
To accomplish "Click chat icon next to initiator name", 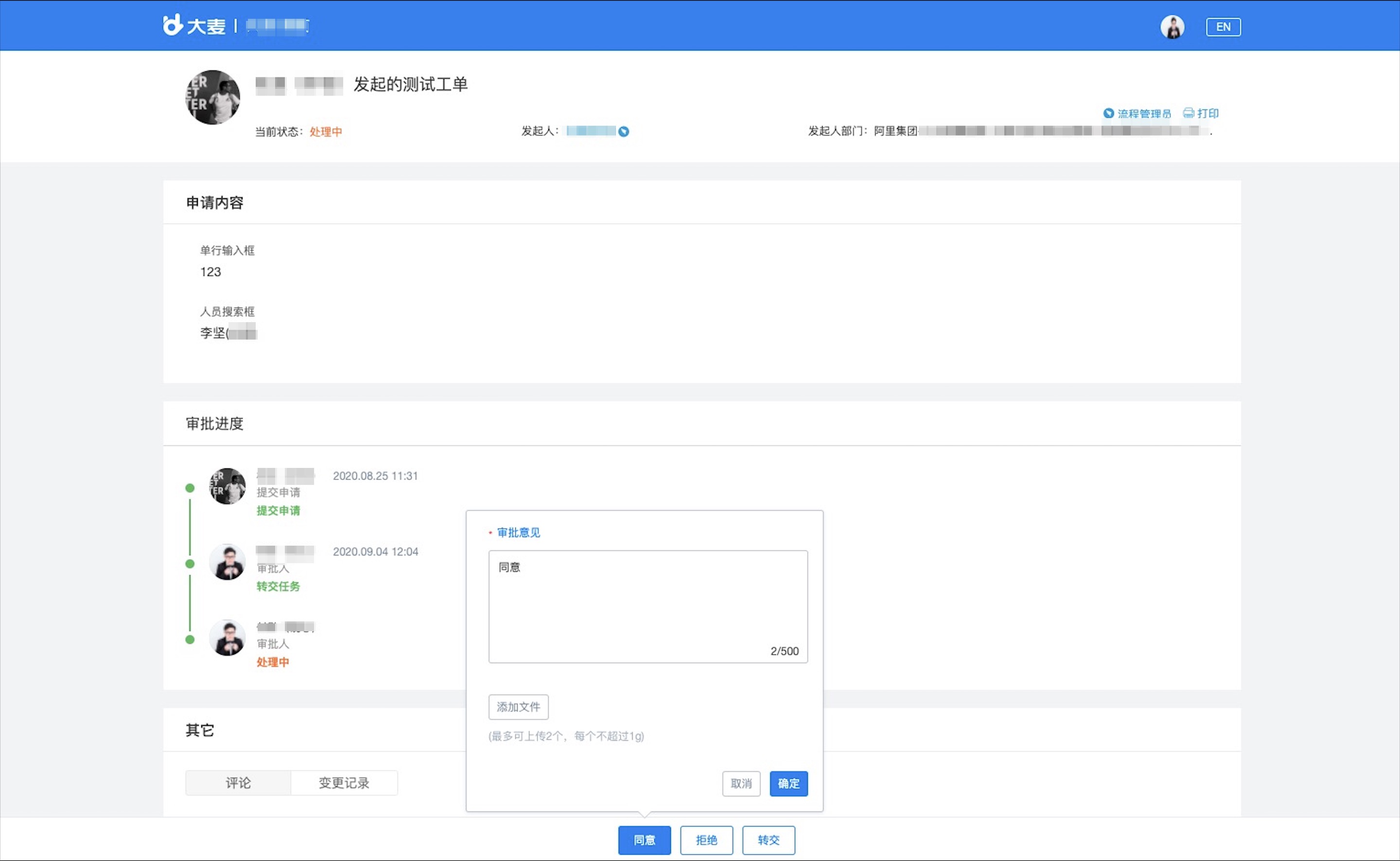I will tap(624, 132).
